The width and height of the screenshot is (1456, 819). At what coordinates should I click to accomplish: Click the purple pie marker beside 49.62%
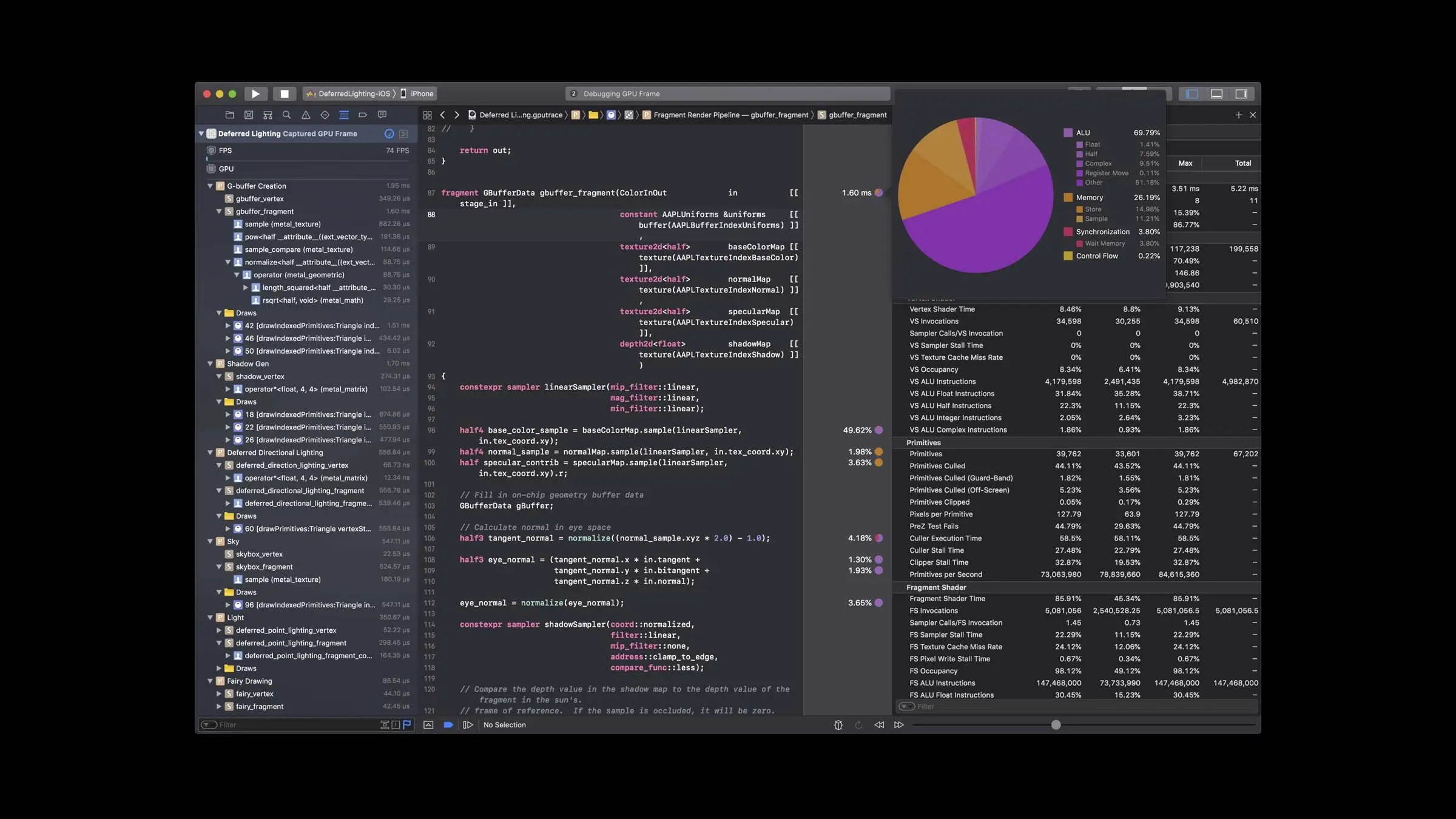(x=878, y=430)
